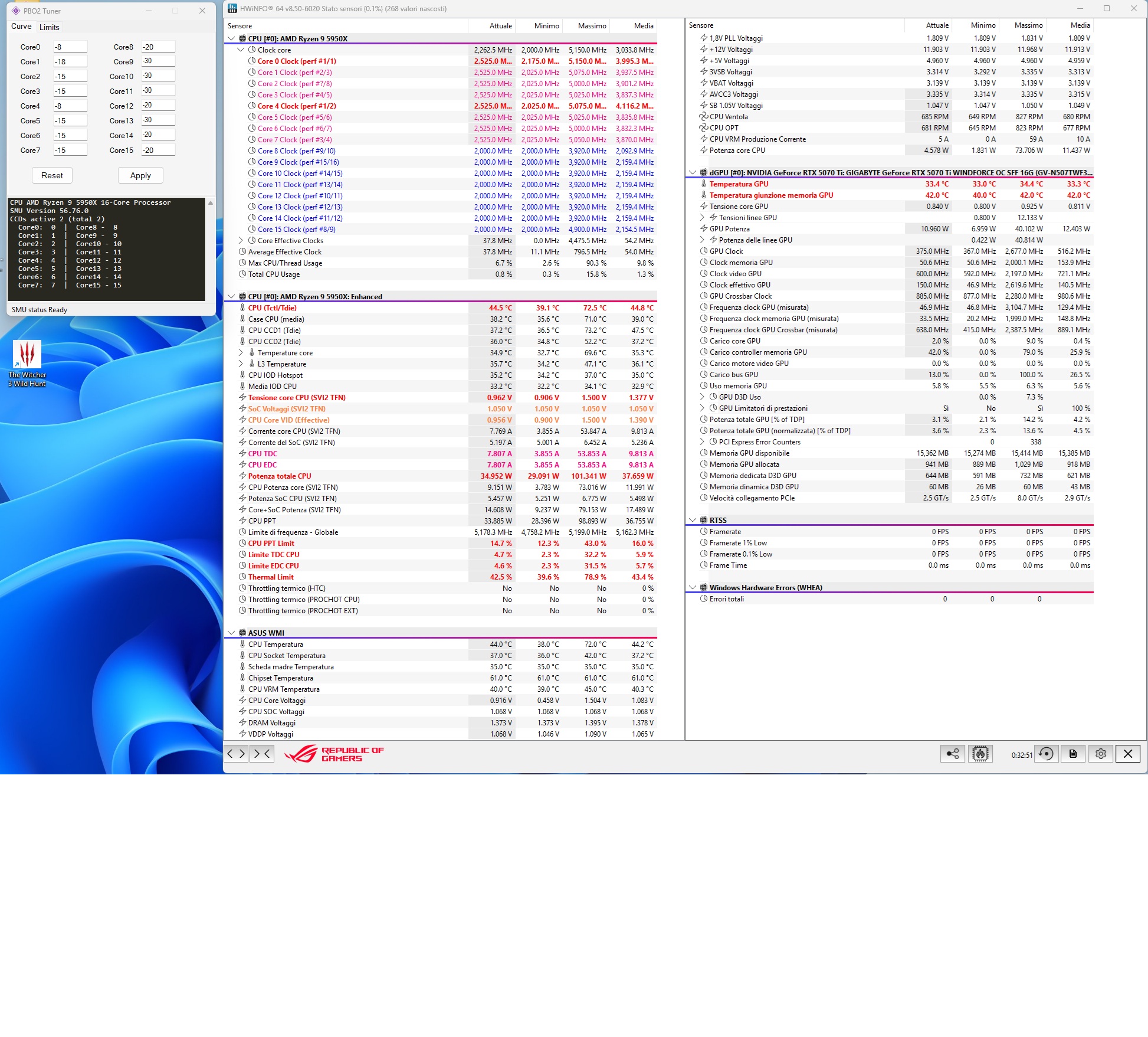Collapse the AMD Ryzen 9 5950X: Enhanced group
The width and height of the screenshot is (1148, 1037).
coord(231,297)
